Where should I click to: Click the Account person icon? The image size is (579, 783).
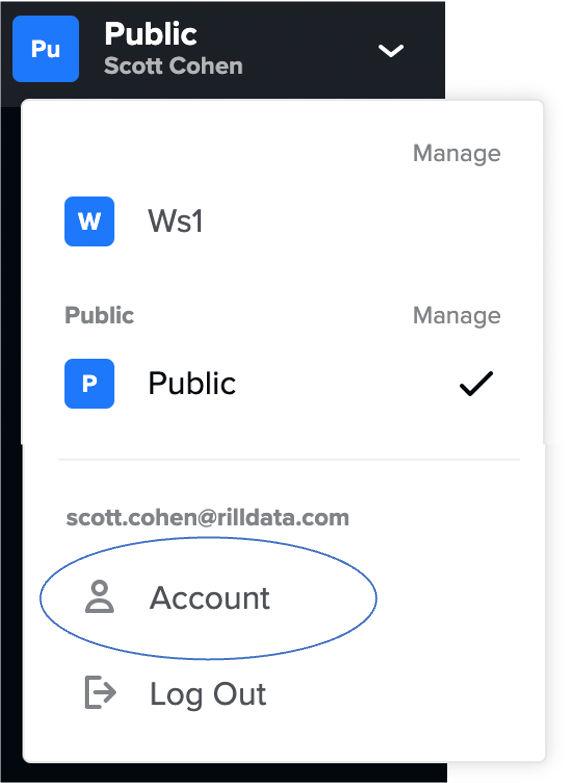coord(99,596)
